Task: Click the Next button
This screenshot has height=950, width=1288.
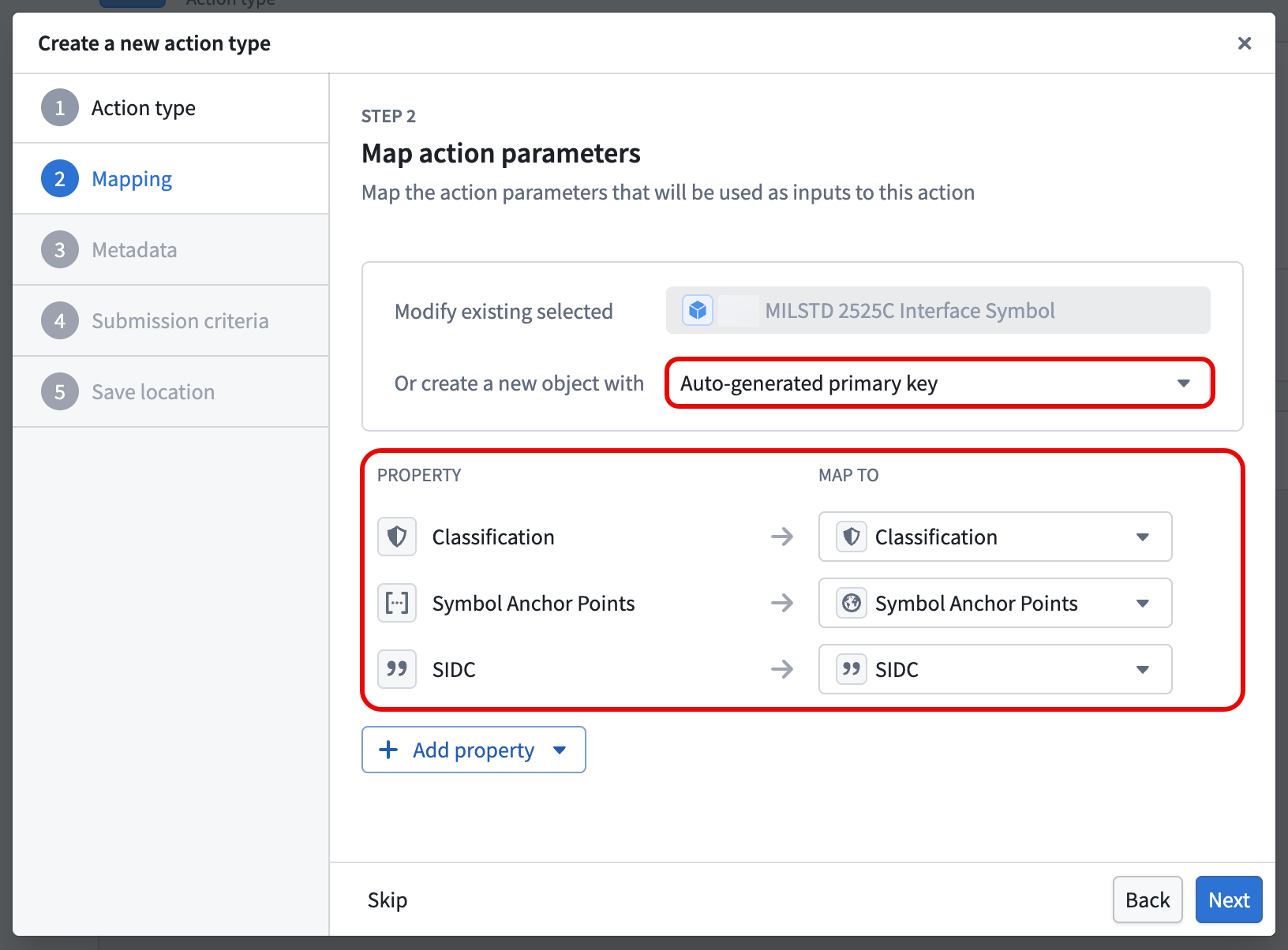Action: click(x=1229, y=900)
